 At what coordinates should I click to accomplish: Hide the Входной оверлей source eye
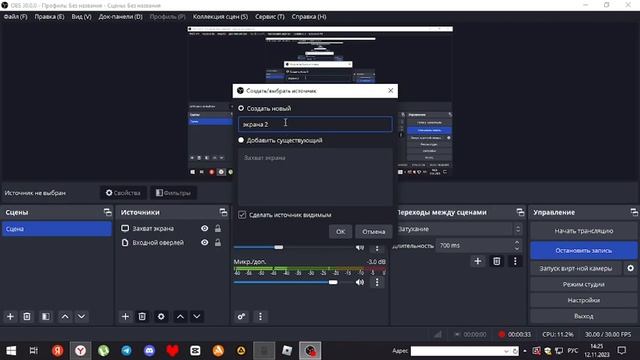tap(204, 242)
